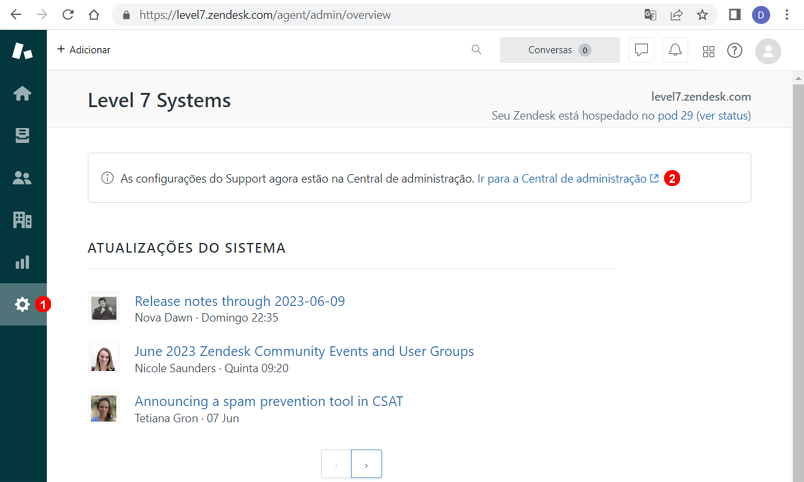
Task: Open the Reporting bar chart icon
Action: tap(22, 263)
